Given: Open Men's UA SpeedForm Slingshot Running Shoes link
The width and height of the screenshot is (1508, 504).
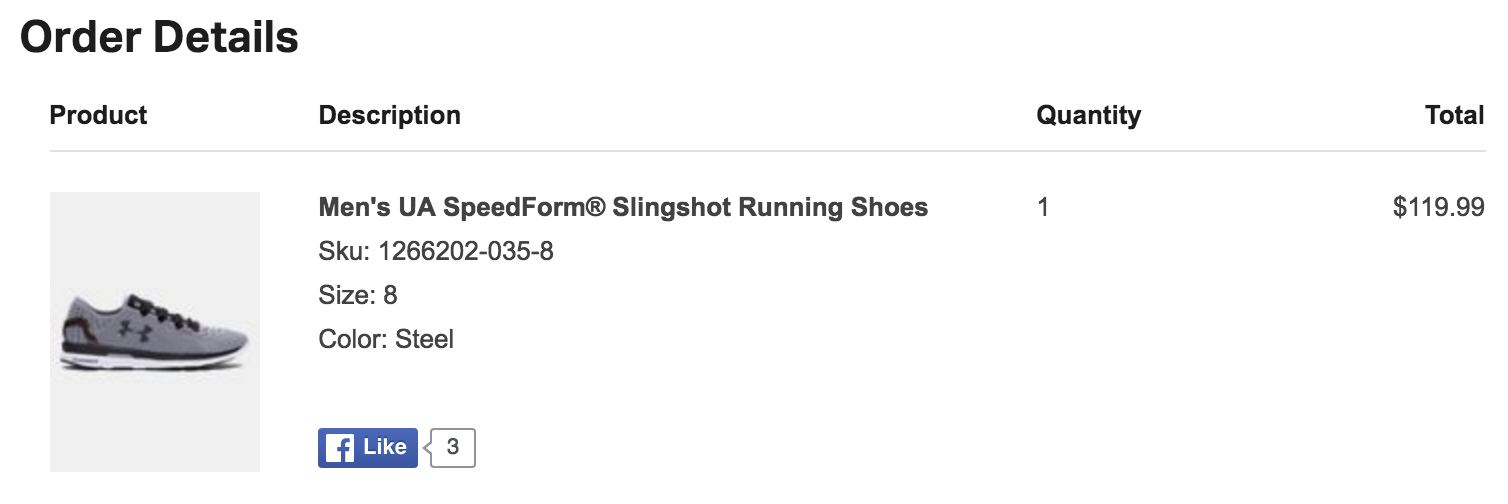Looking at the screenshot, I should coord(623,208).
